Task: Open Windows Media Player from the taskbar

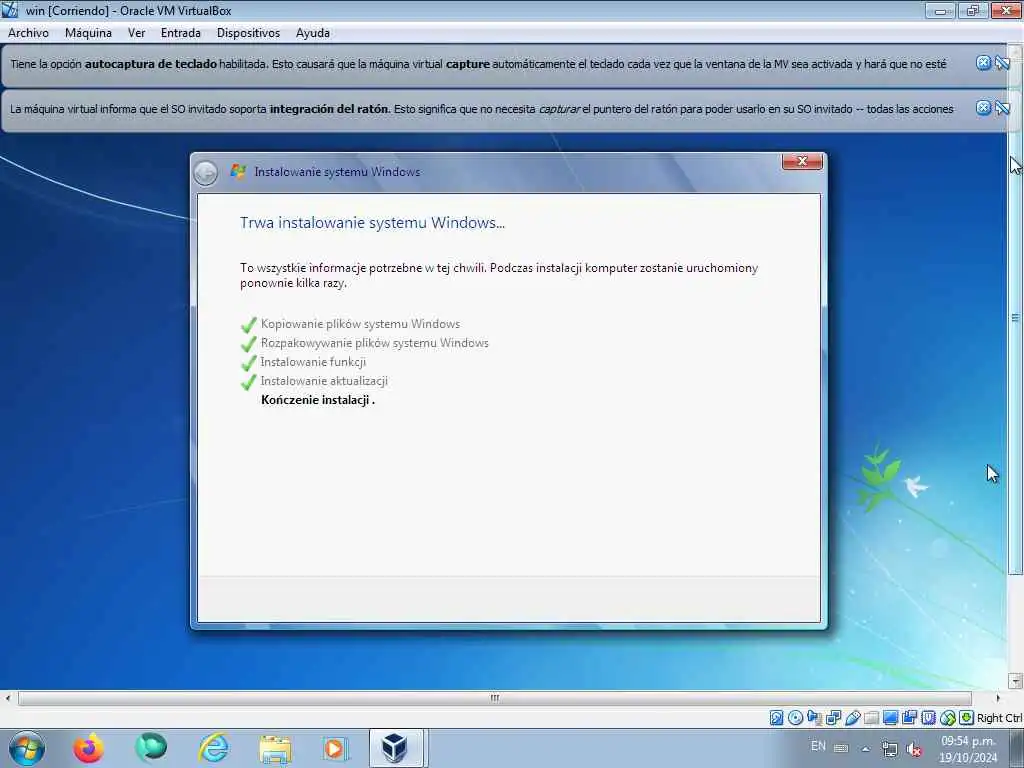Action: (x=336, y=749)
